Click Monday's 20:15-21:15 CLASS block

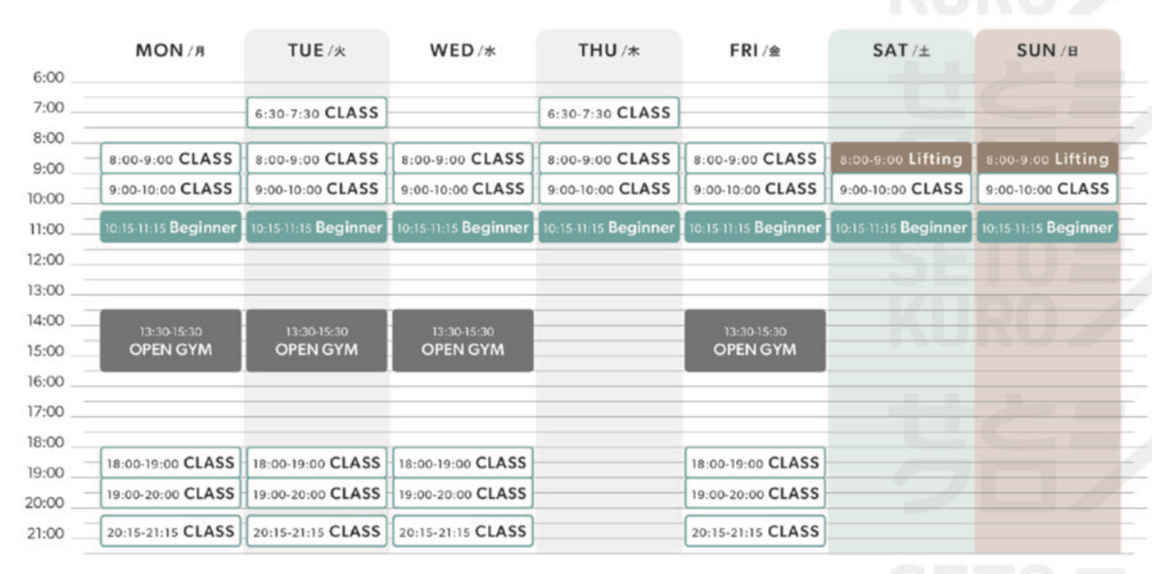pos(170,531)
